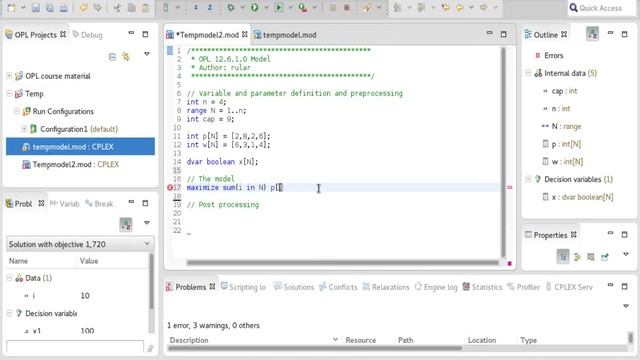The image size is (640, 360).
Task: Collapse Data (1) in problem browser
Action: [x=9, y=278]
